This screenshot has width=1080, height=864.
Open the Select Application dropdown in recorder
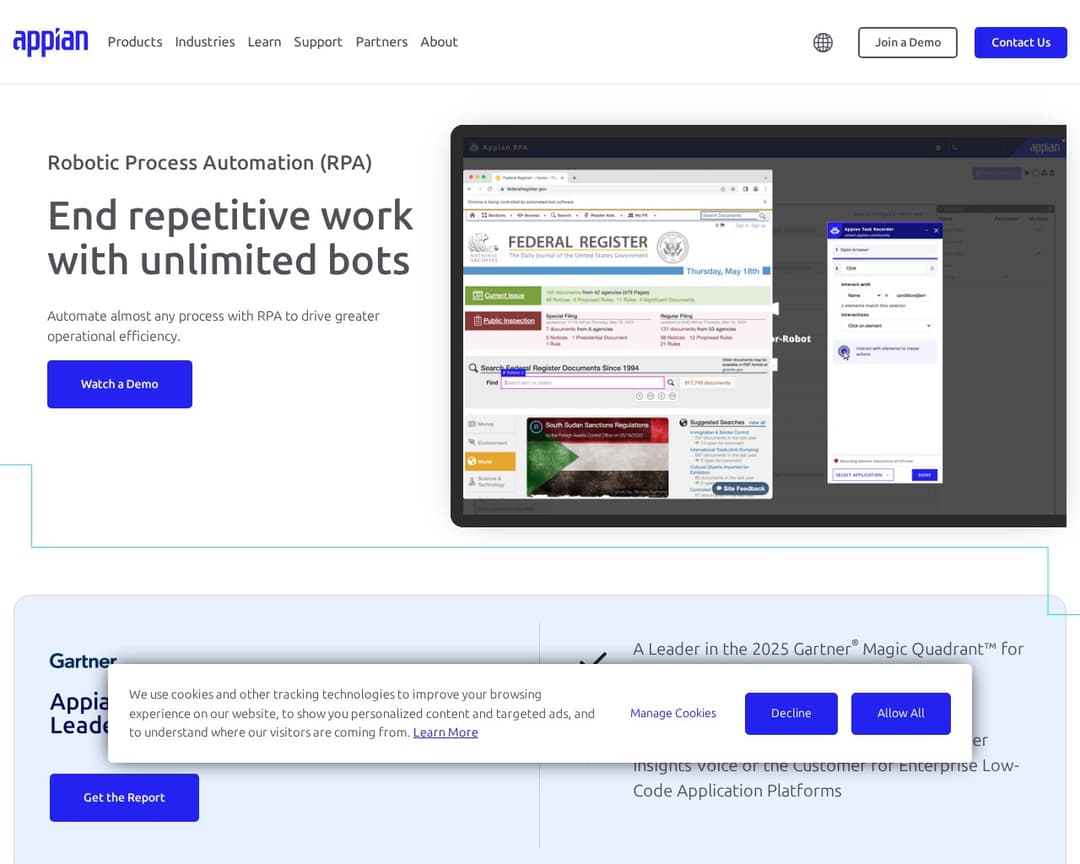[x=862, y=475]
